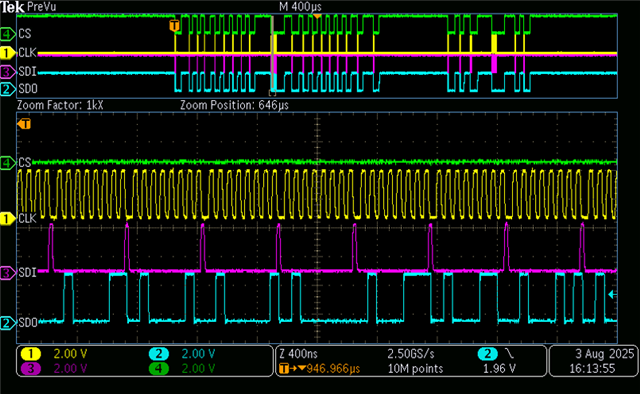The width and height of the screenshot is (640, 394).
Task: Click the PreVu acquisition status text
Action: point(41,7)
